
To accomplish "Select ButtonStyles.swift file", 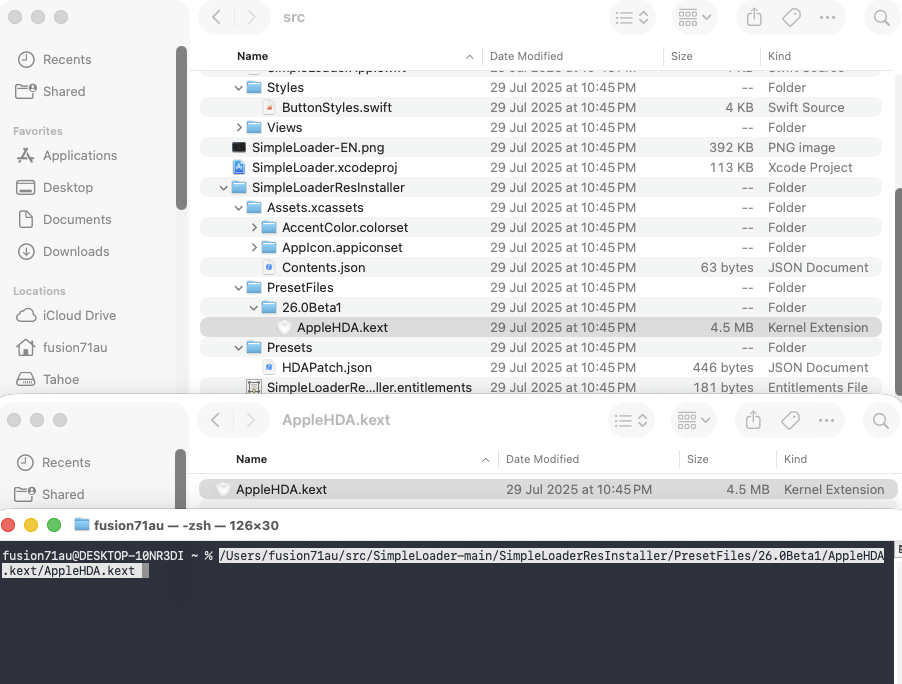I will coord(541,108).
